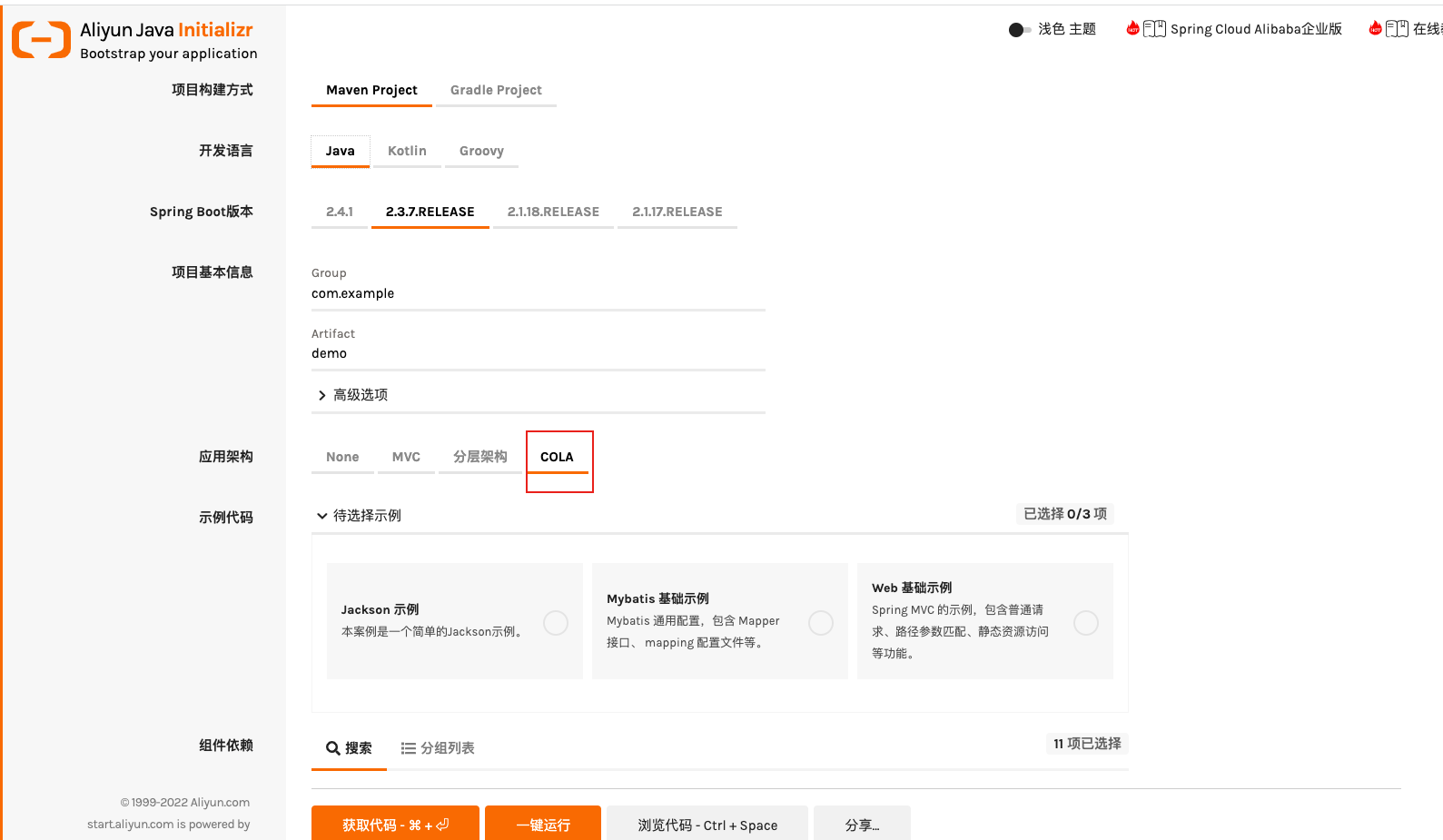The image size is (1443, 840).
Task: Edit the Artifact field demo
Action: [x=539, y=353]
